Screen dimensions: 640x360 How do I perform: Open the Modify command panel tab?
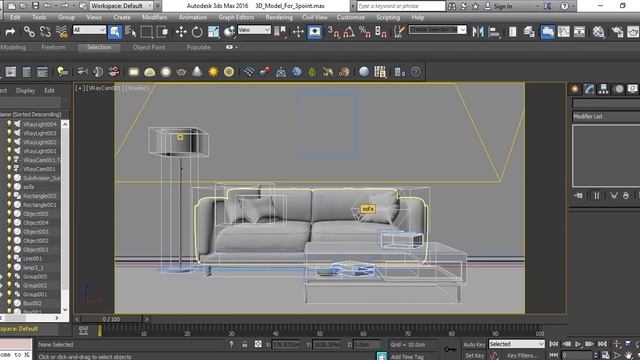click(x=589, y=89)
